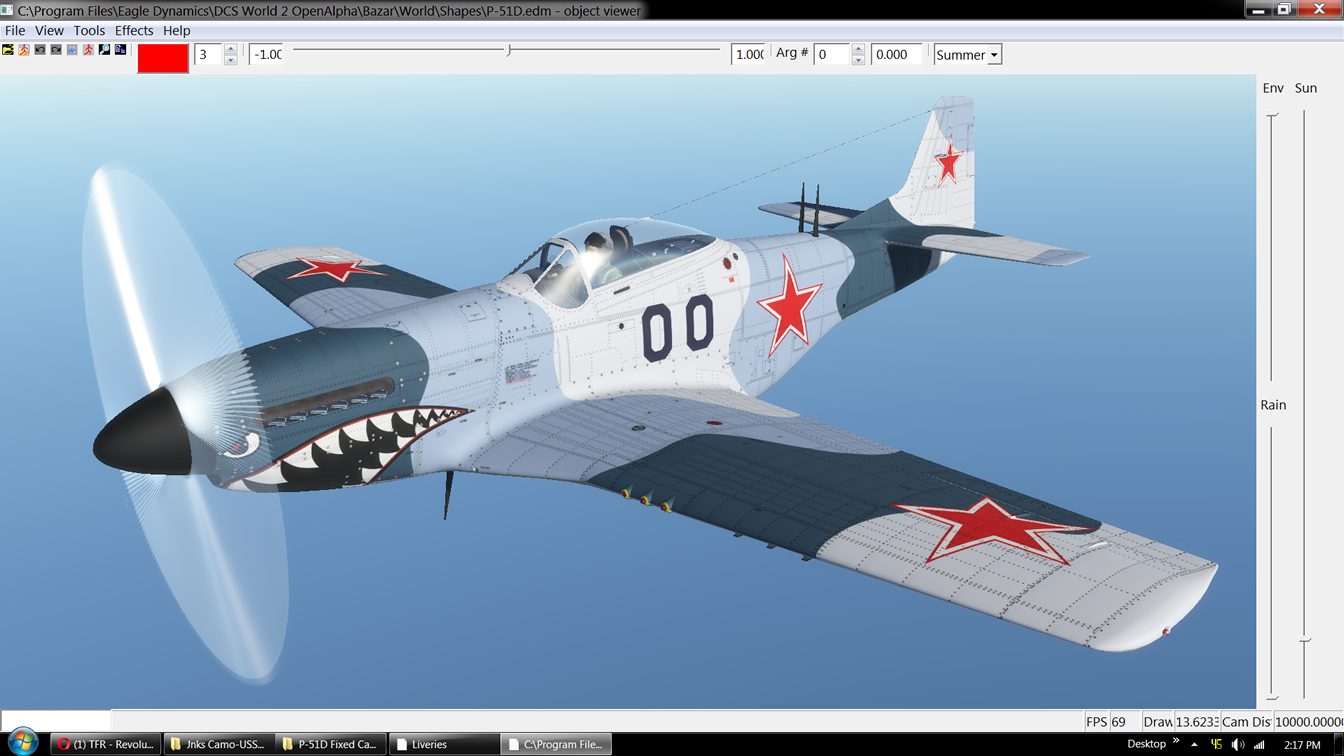Click the redo arrow toolbar icon
This screenshot has width=1344, height=756.
56,50
